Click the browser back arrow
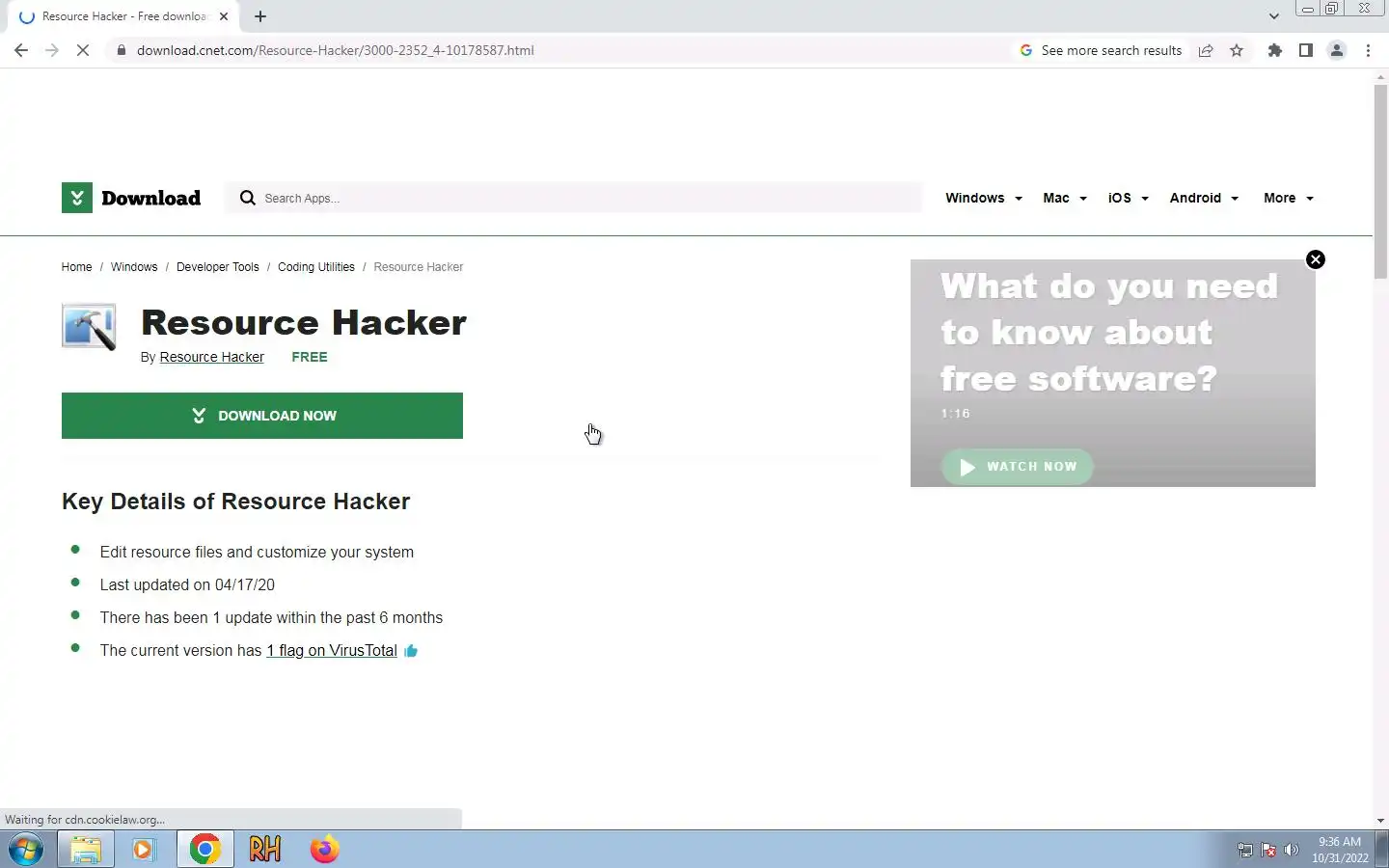1389x868 pixels. click(21, 50)
